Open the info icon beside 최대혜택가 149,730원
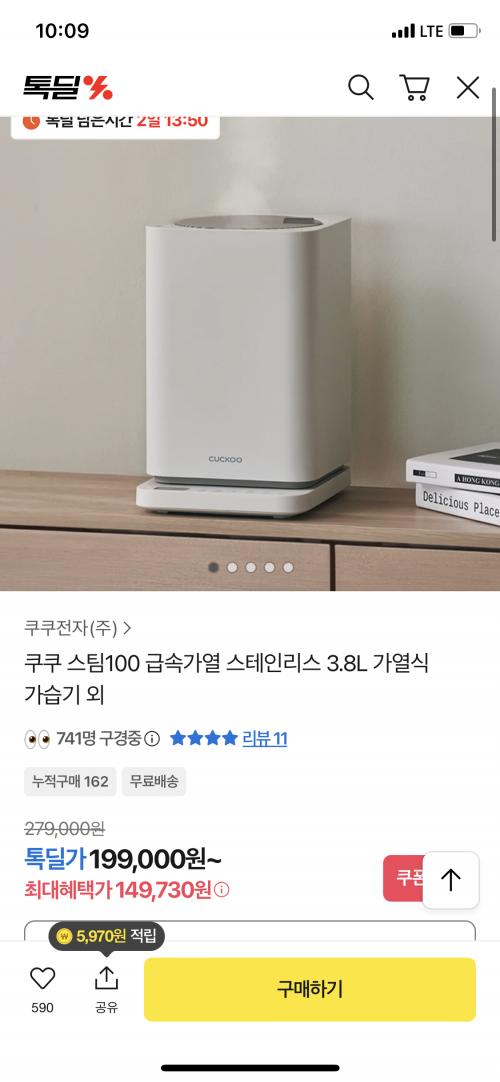Image resolution: width=500 pixels, height=1082 pixels. tap(221, 889)
